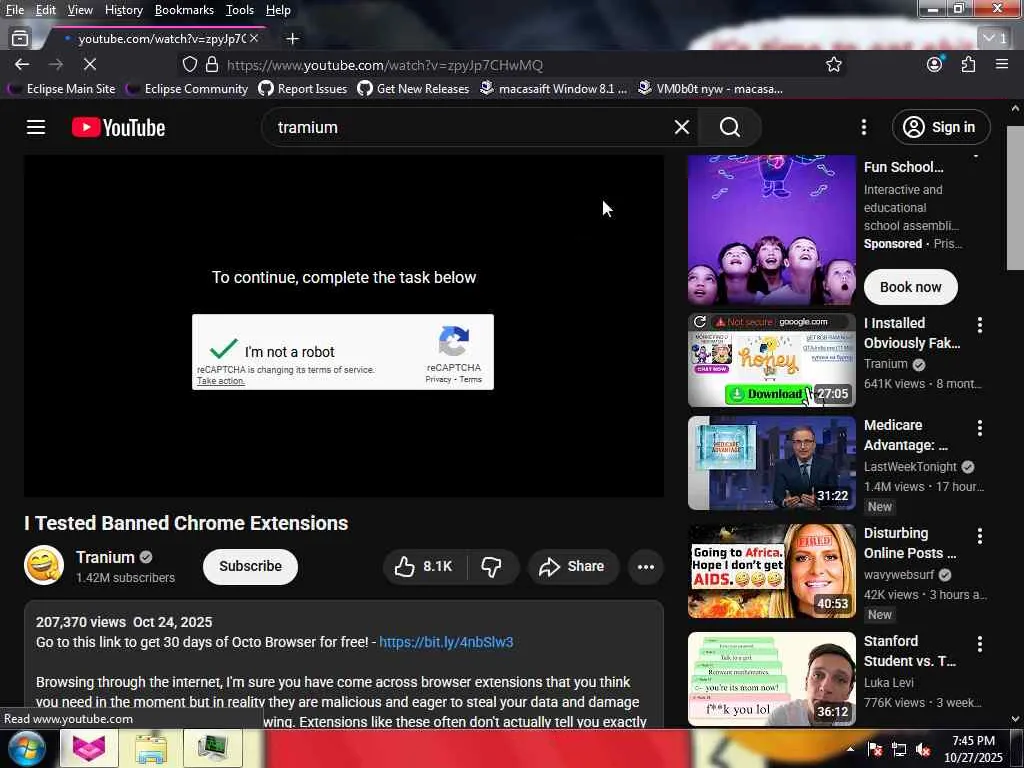
Task: Open the browser account icon
Action: [935, 64]
